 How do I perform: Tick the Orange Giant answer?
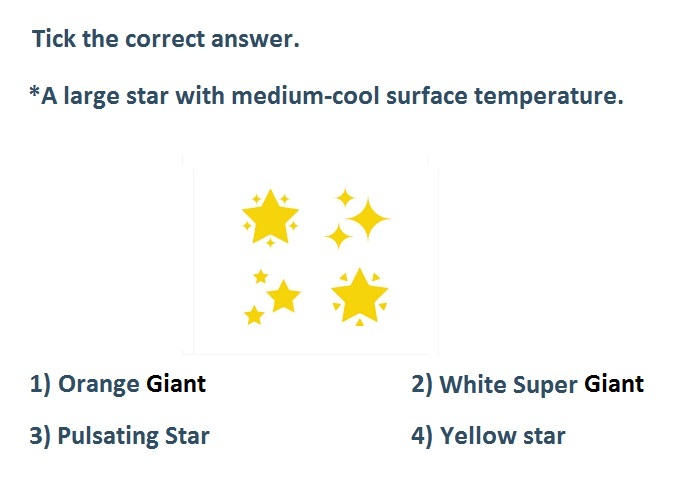coord(118,384)
